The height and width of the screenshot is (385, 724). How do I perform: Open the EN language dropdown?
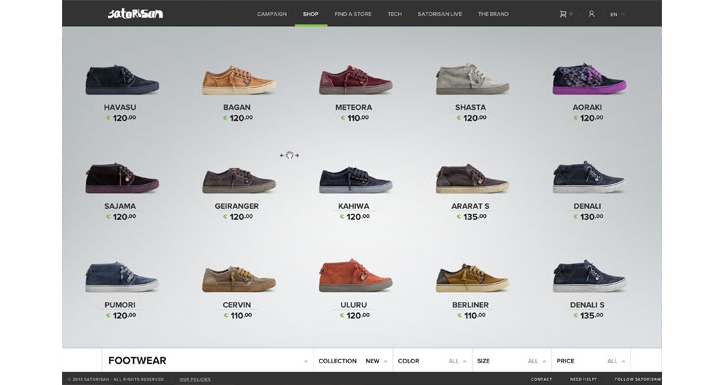point(617,14)
